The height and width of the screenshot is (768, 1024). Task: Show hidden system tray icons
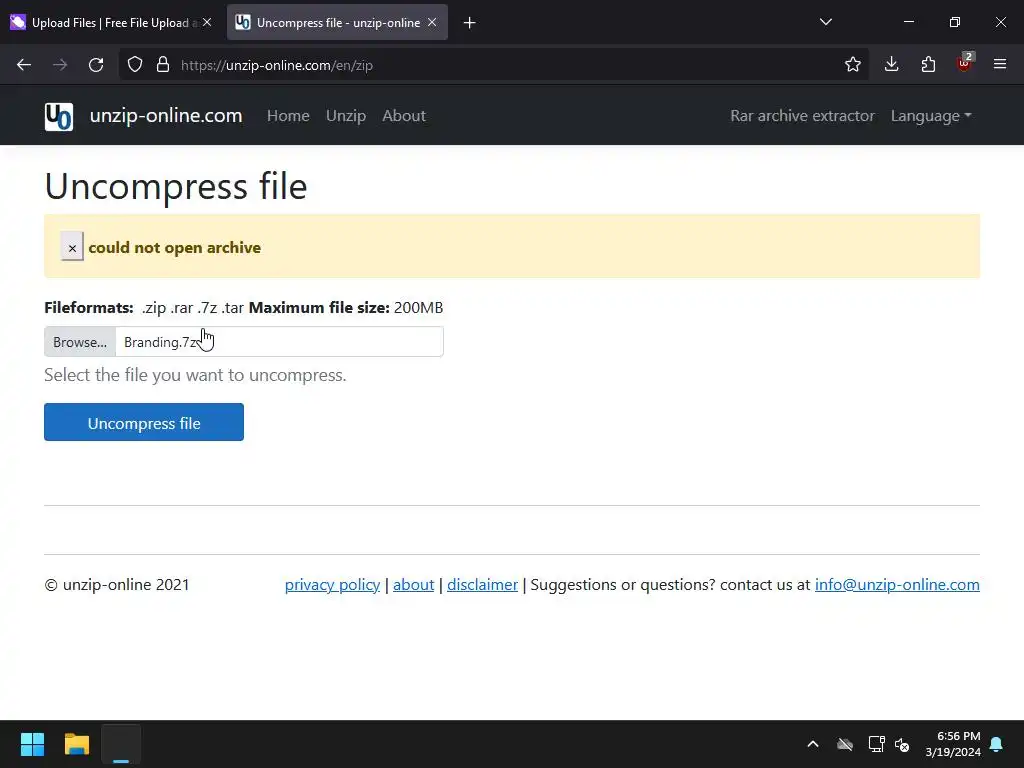[812, 743]
